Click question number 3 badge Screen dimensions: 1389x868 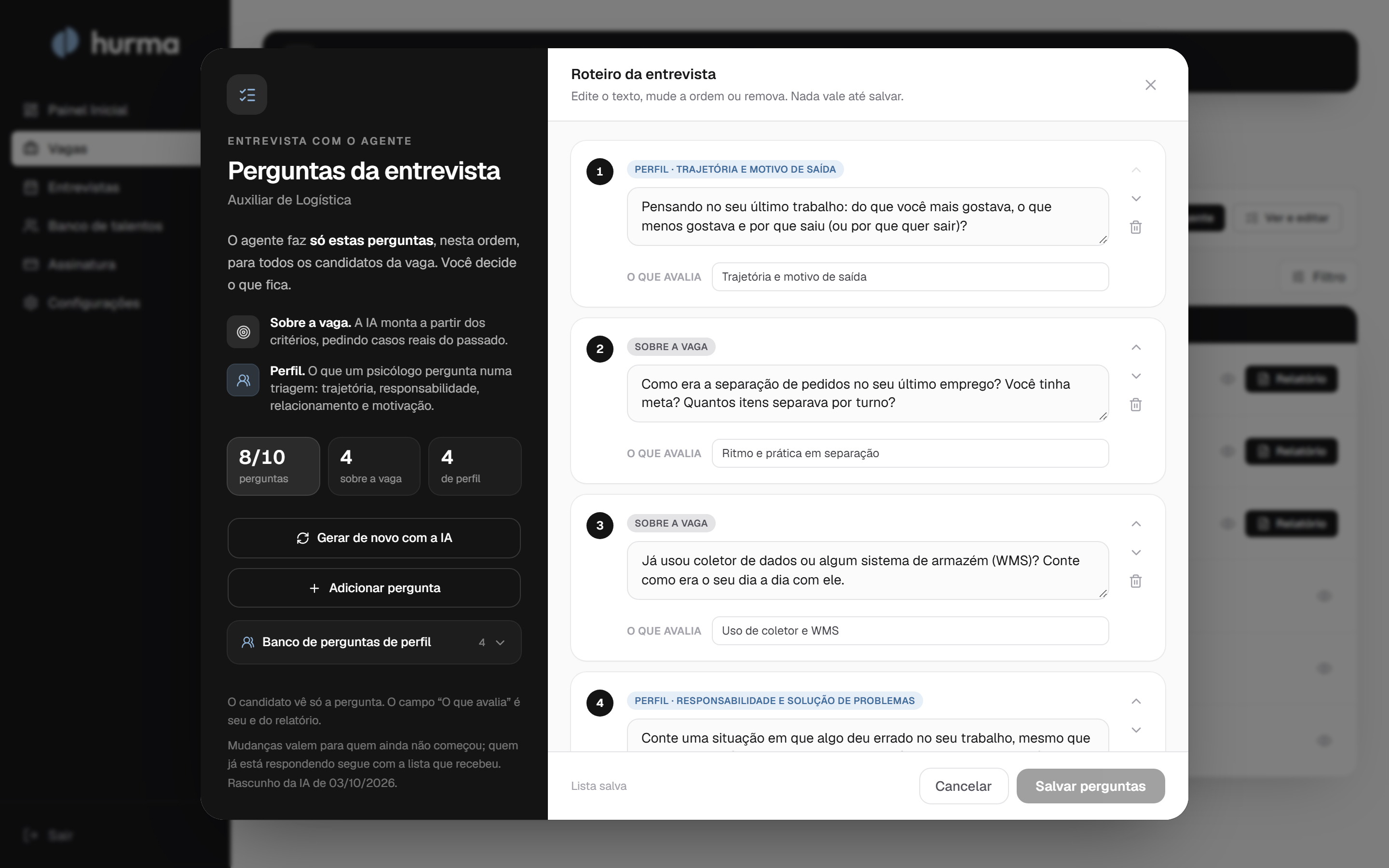[x=600, y=525]
